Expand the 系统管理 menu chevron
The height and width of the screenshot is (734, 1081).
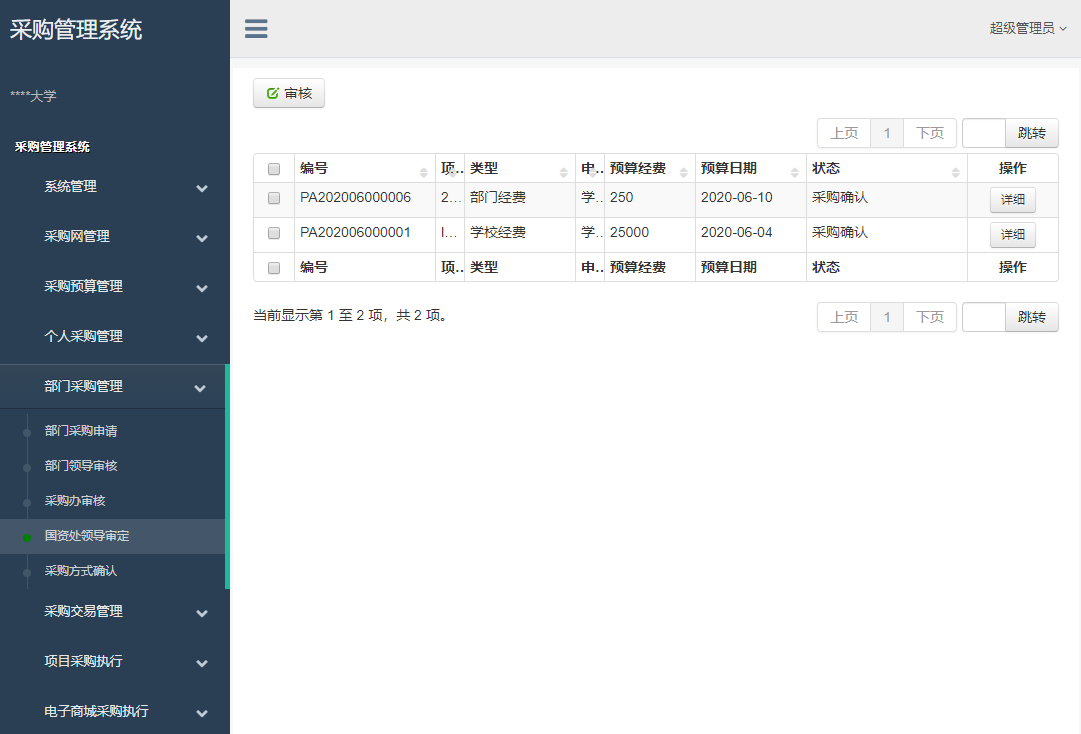pos(202,188)
